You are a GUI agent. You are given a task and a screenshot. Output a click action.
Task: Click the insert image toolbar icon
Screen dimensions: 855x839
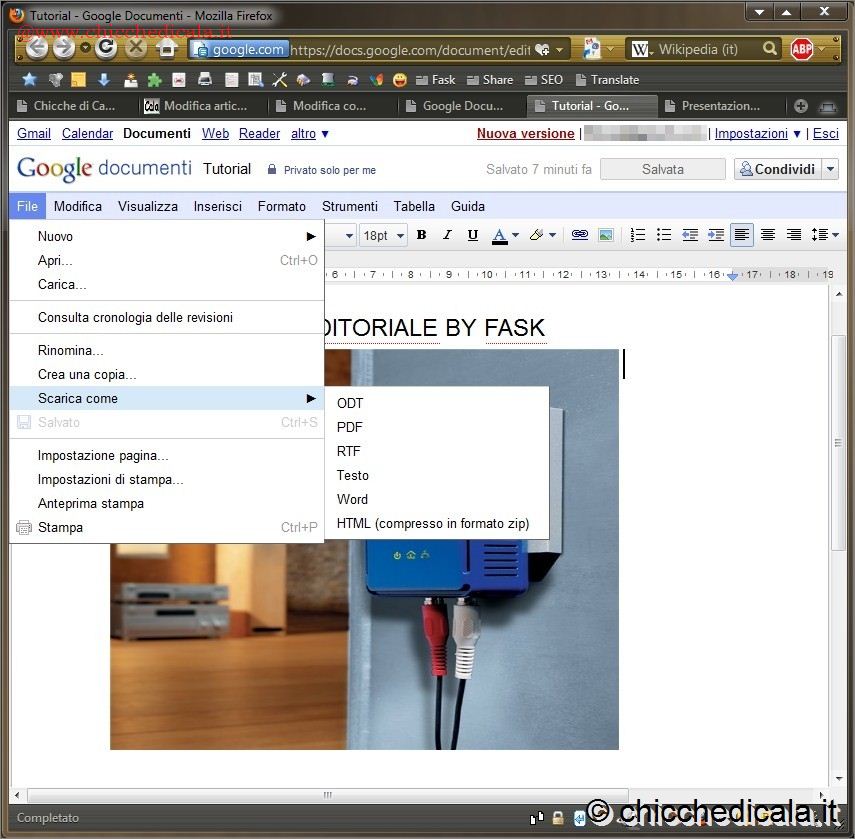[x=605, y=235]
